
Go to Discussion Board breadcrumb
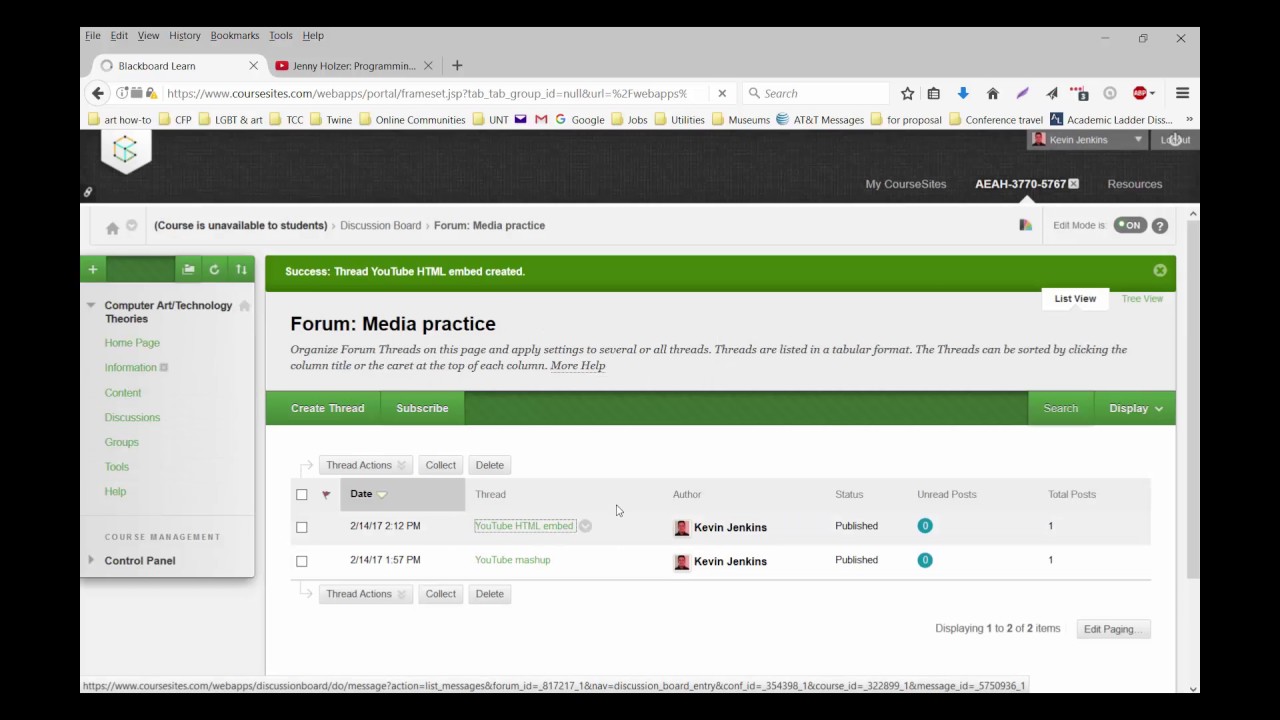381,226
